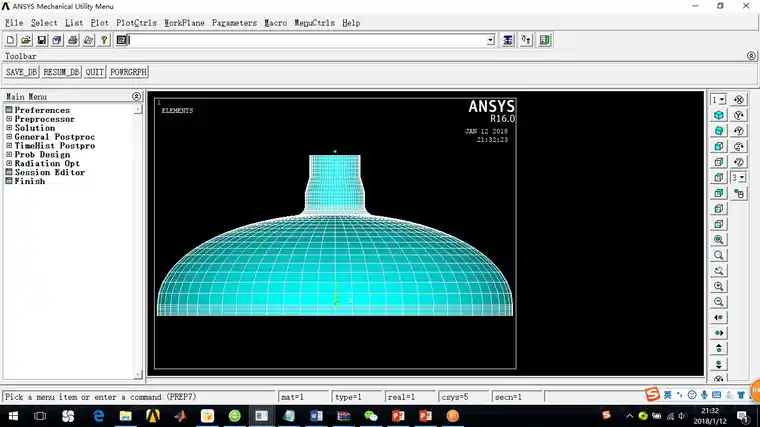This screenshot has width=760, height=427.
Task: Open the command input history dropdown
Action: 491,40
